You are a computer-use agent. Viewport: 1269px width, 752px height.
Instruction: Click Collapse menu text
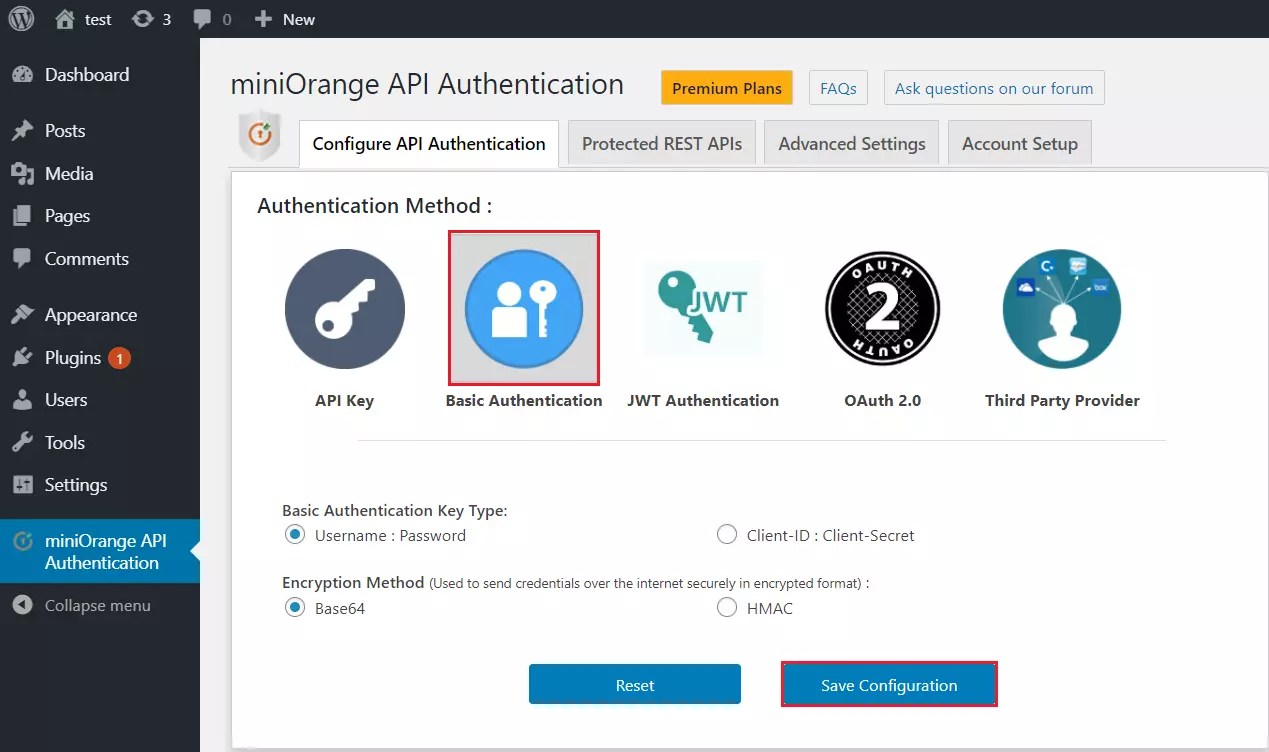tap(98, 606)
